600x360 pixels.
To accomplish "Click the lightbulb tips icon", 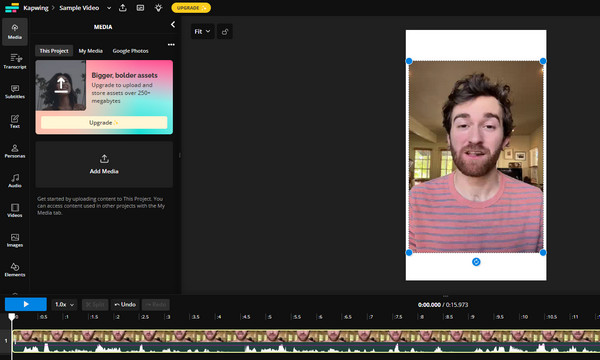I will click(158, 8).
